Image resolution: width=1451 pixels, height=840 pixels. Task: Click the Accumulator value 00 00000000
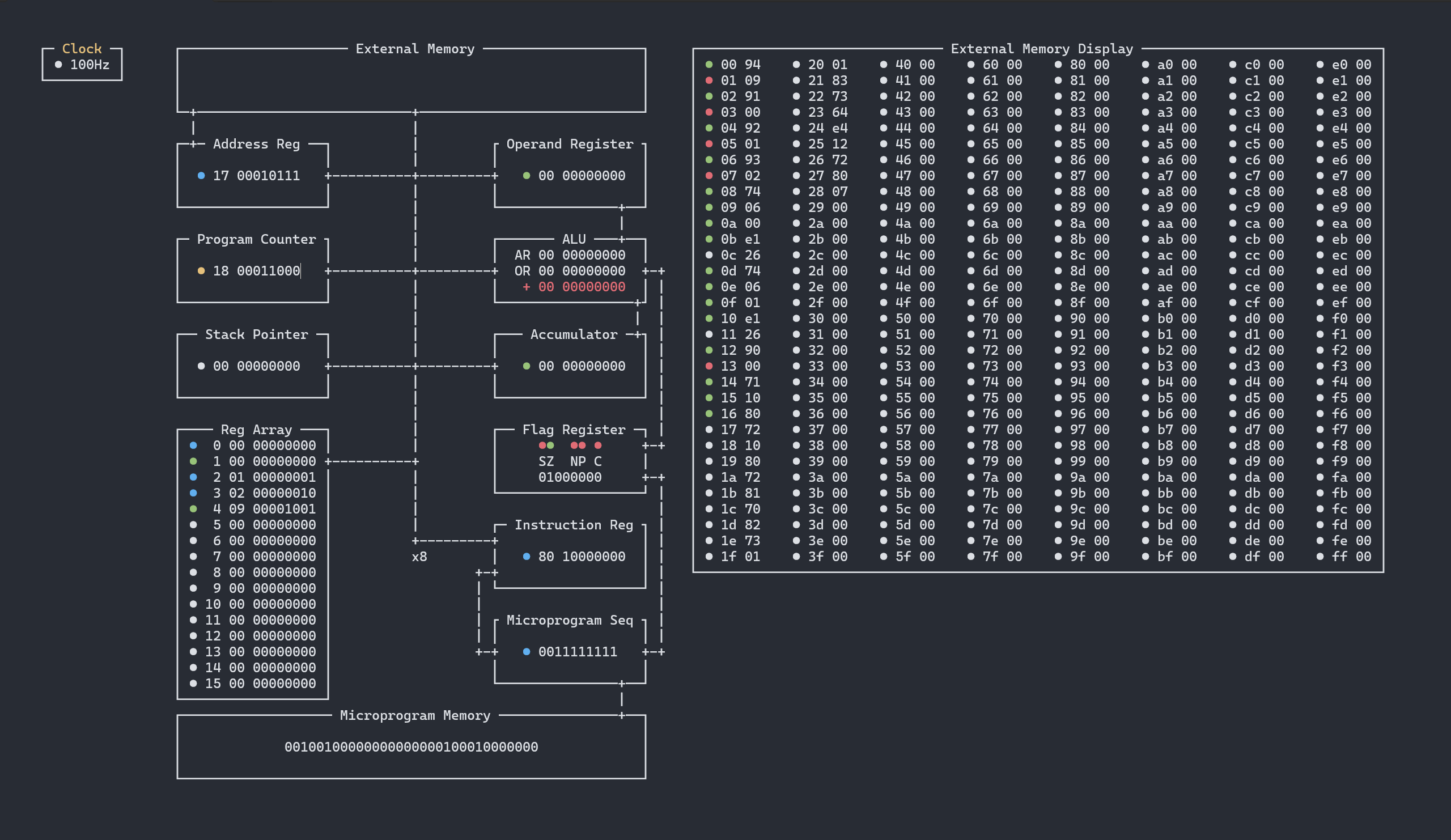[582, 366]
